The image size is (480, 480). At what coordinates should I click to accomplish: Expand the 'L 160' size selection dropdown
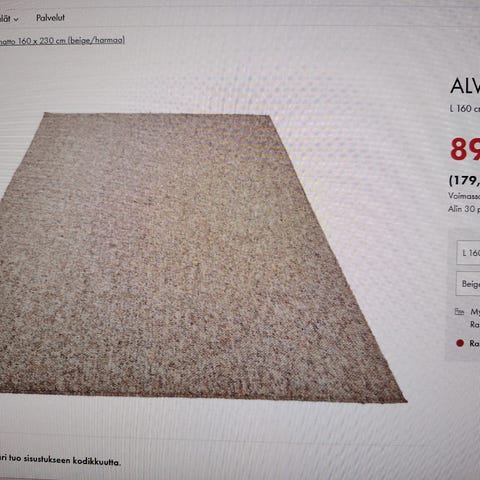pos(468,253)
